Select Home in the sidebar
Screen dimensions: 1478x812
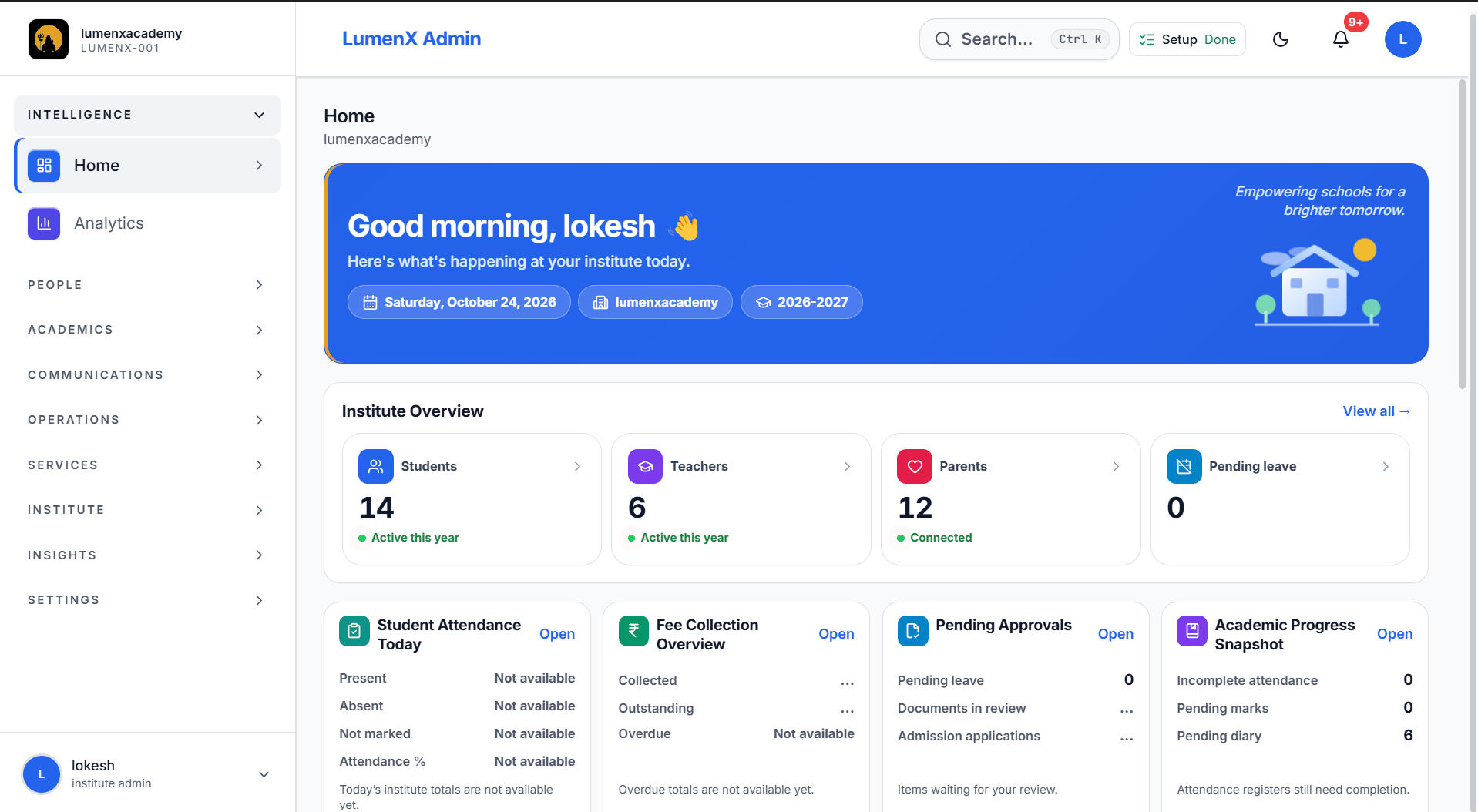pyautogui.click(x=147, y=166)
